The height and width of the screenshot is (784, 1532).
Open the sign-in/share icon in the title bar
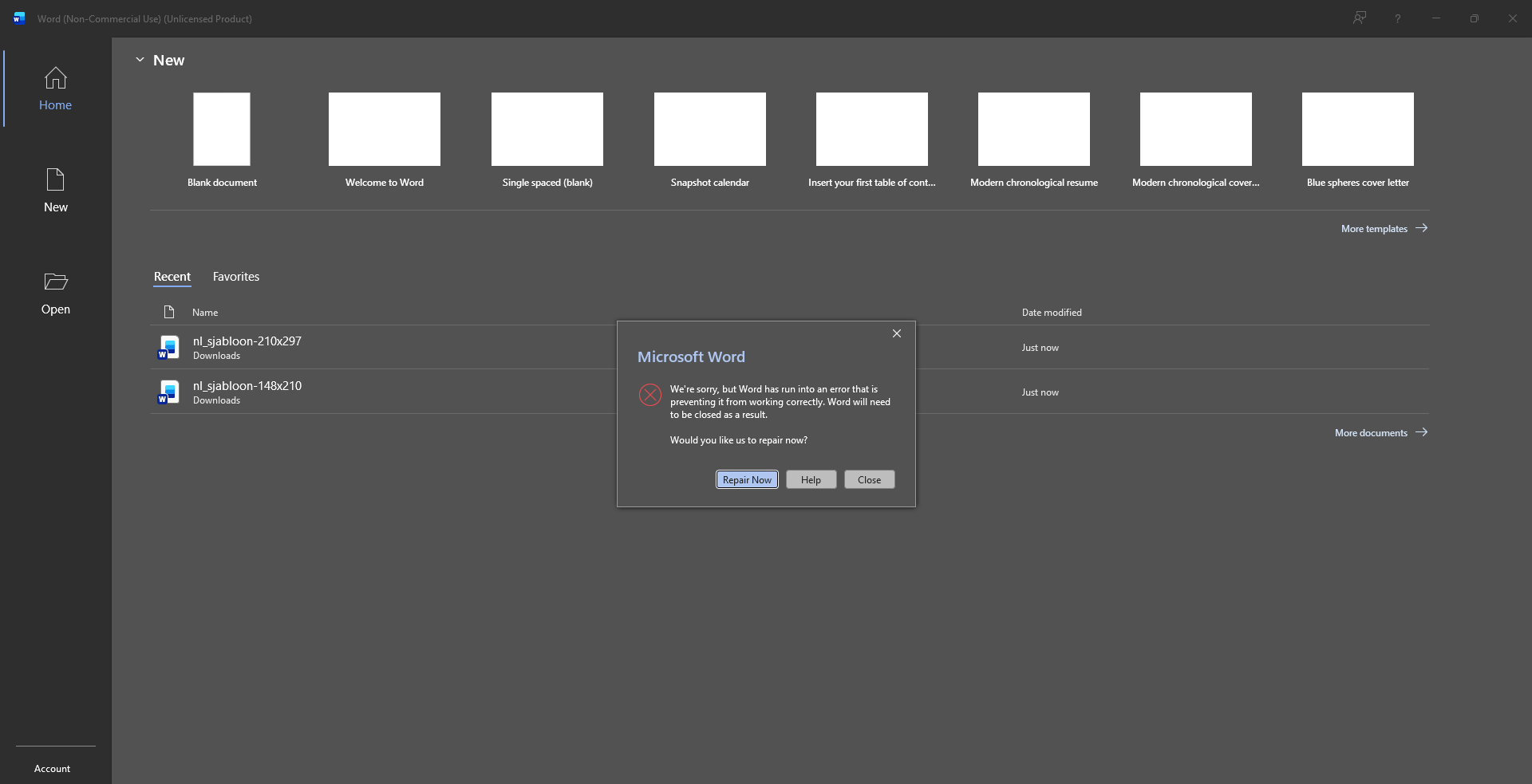pyautogui.click(x=1360, y=18)
